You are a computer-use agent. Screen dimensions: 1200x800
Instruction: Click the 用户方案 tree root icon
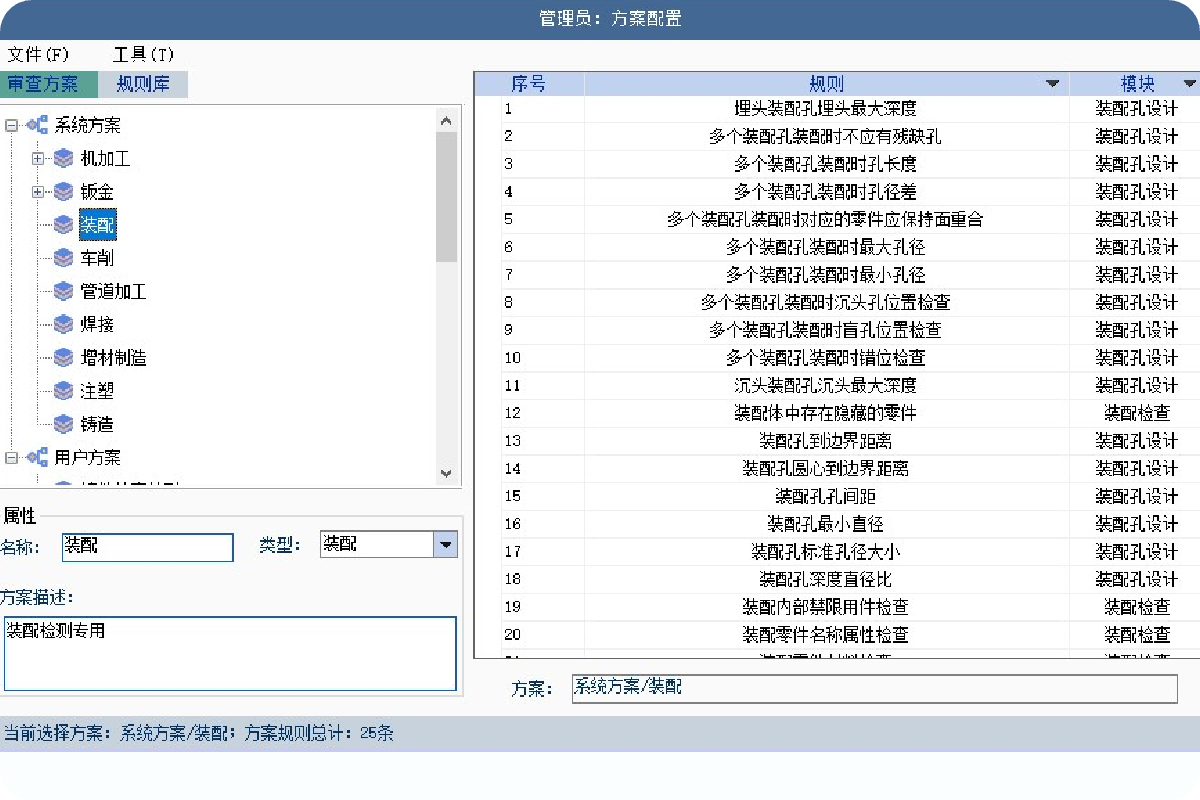click(37, 457)
